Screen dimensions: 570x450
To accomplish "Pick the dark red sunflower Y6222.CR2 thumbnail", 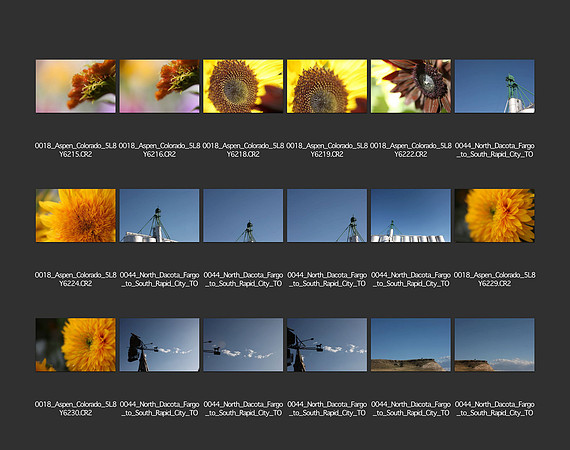I will (411, 86).
